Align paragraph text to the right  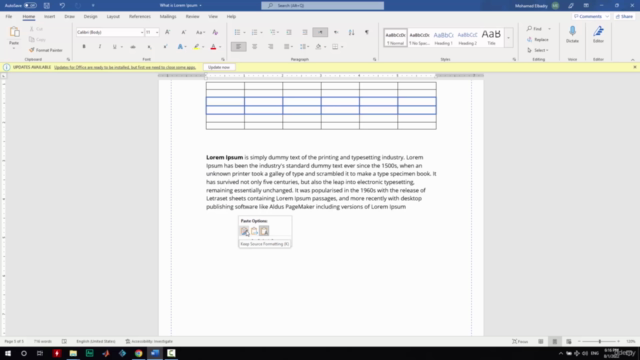[271, 47]
